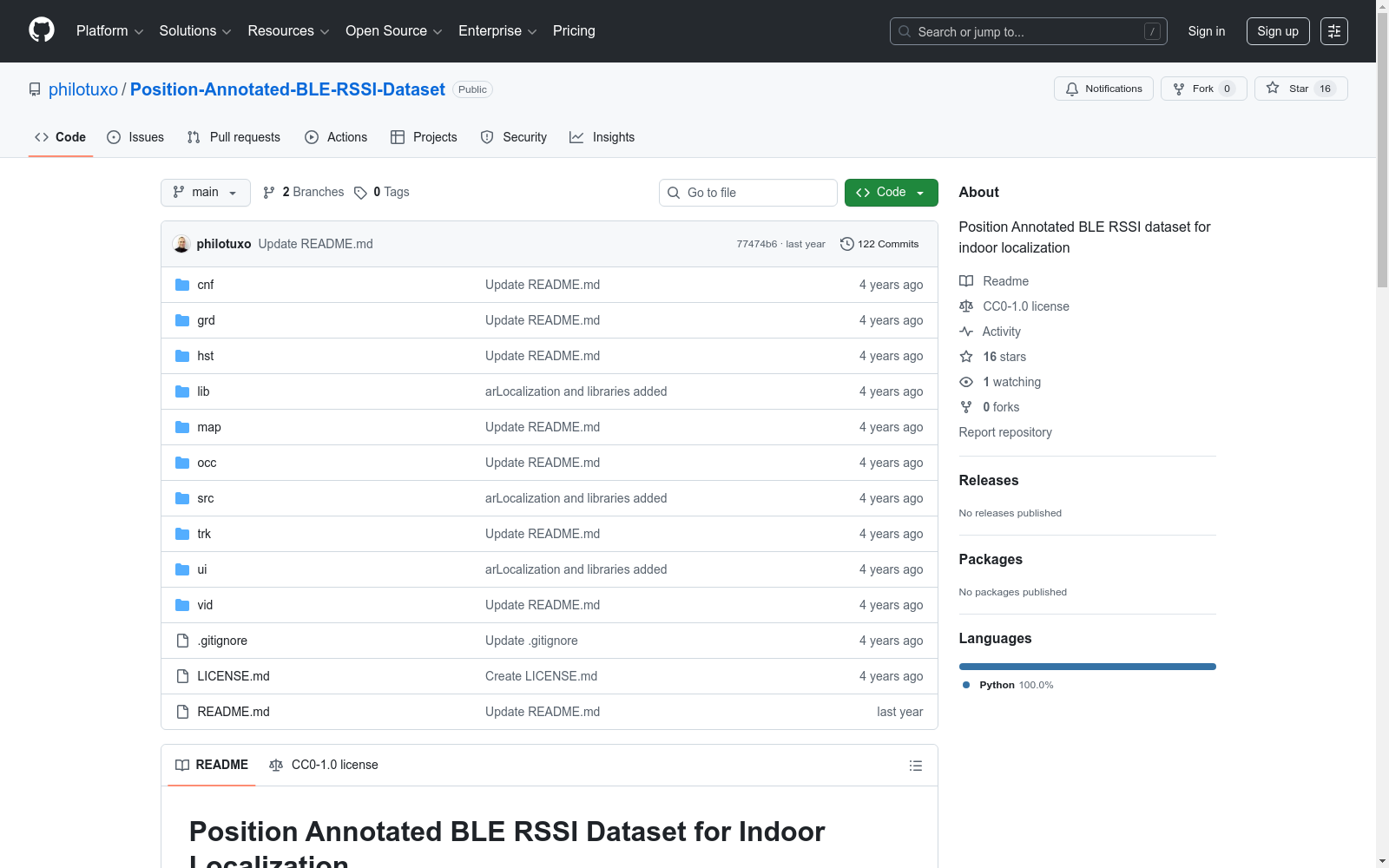
Task: Open the Security tab
Action: 514,137
